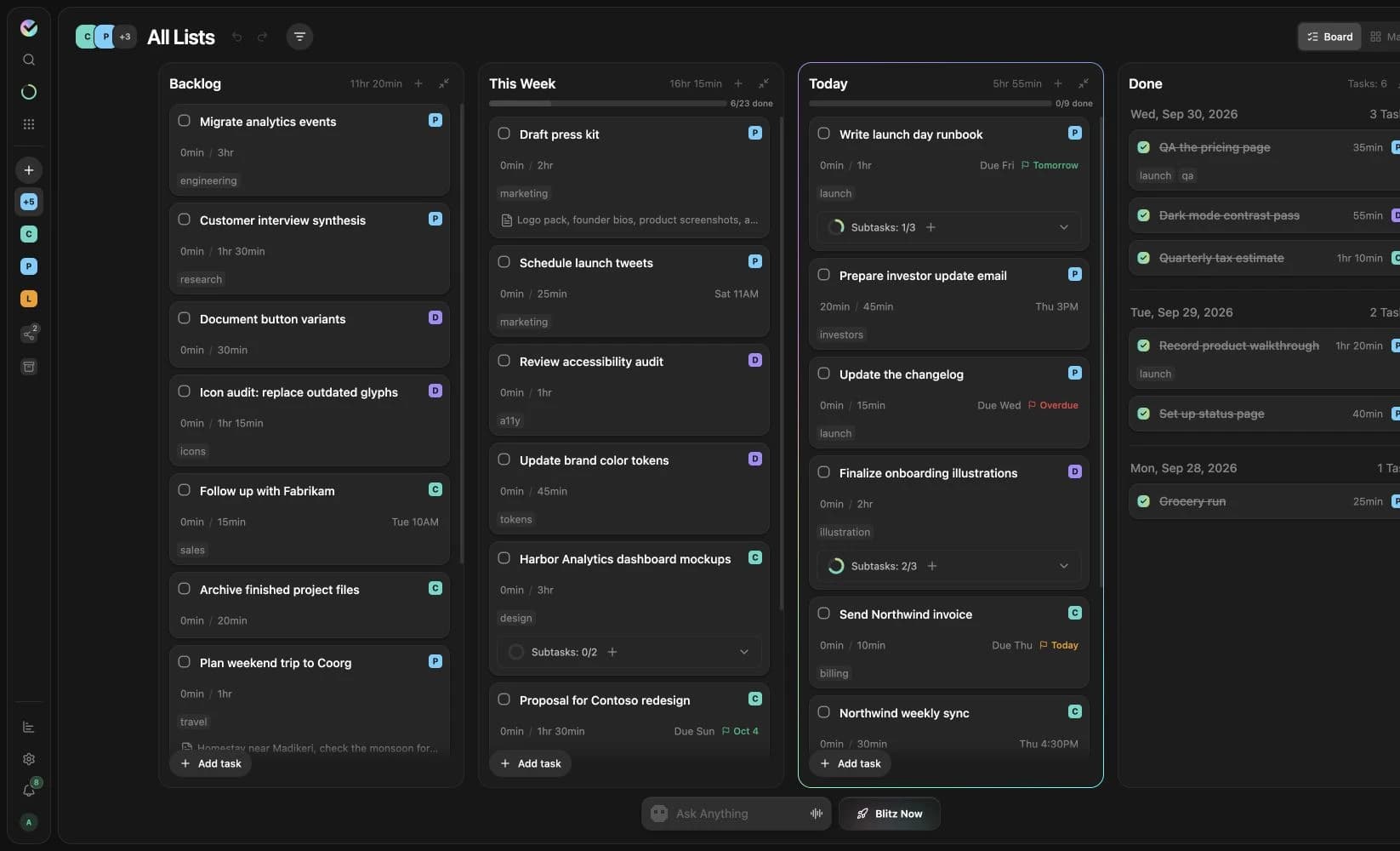Collapse the This Week column
1400x851 pixels.
coord(764,83)
